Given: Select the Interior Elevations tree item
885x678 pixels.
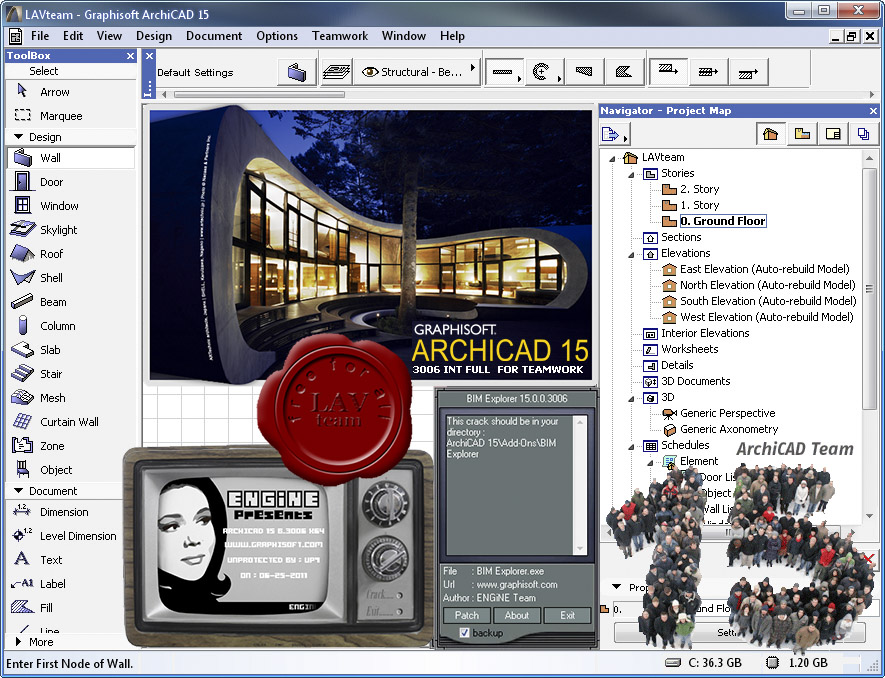Looking at the screenshot, I should tap(705, 333).
